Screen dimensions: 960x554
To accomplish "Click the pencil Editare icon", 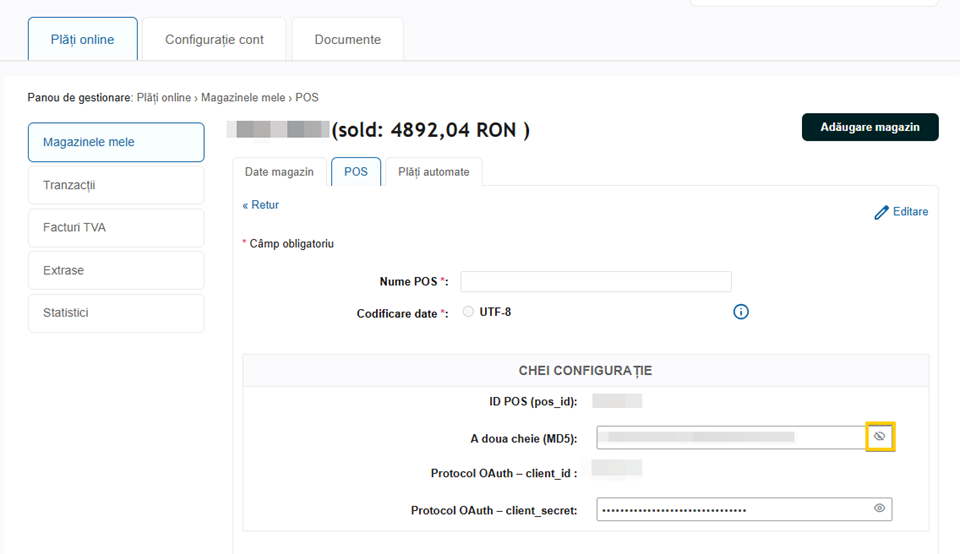I will click(881, 212).
